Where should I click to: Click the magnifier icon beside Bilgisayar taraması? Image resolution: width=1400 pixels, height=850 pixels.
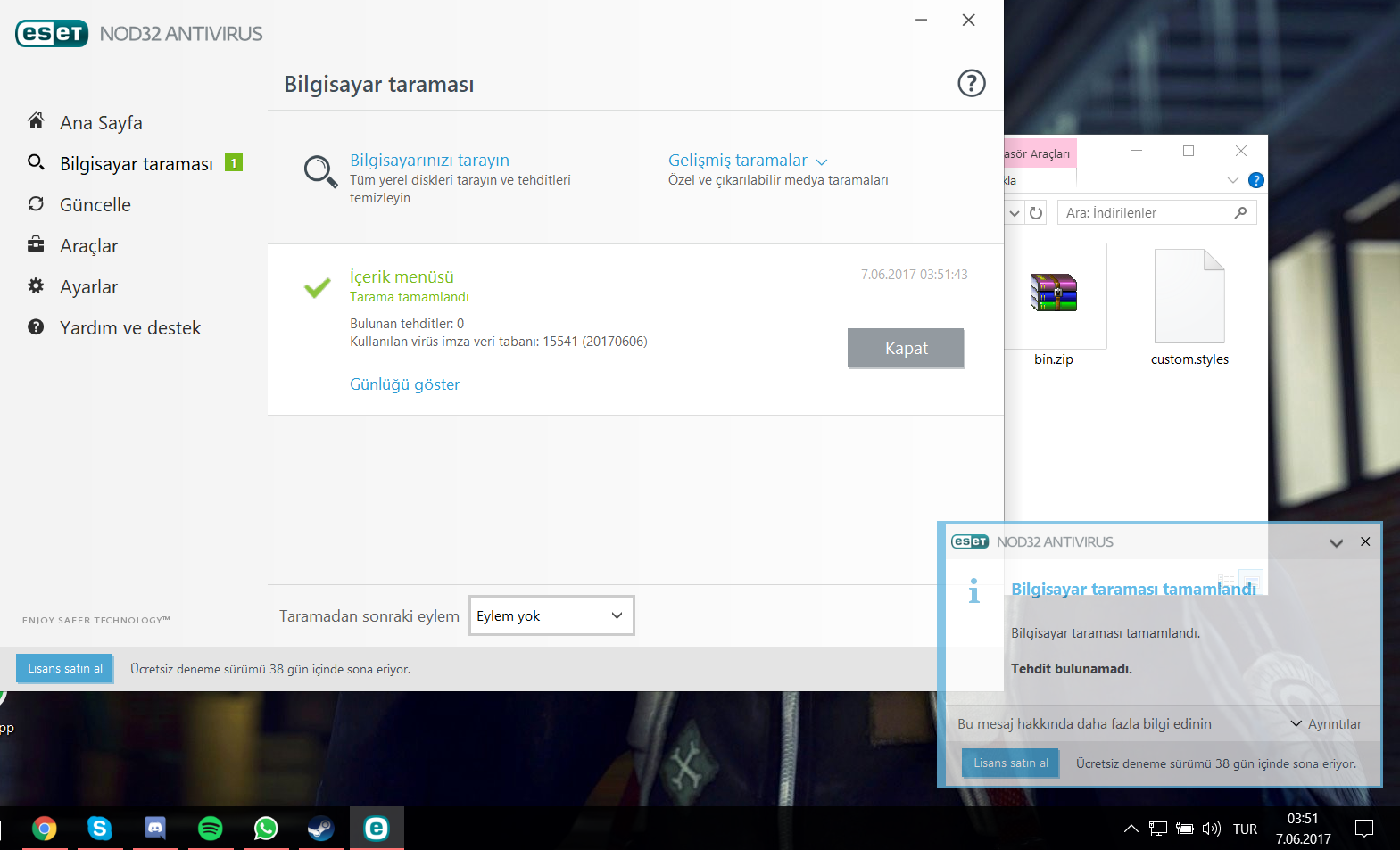36,161
